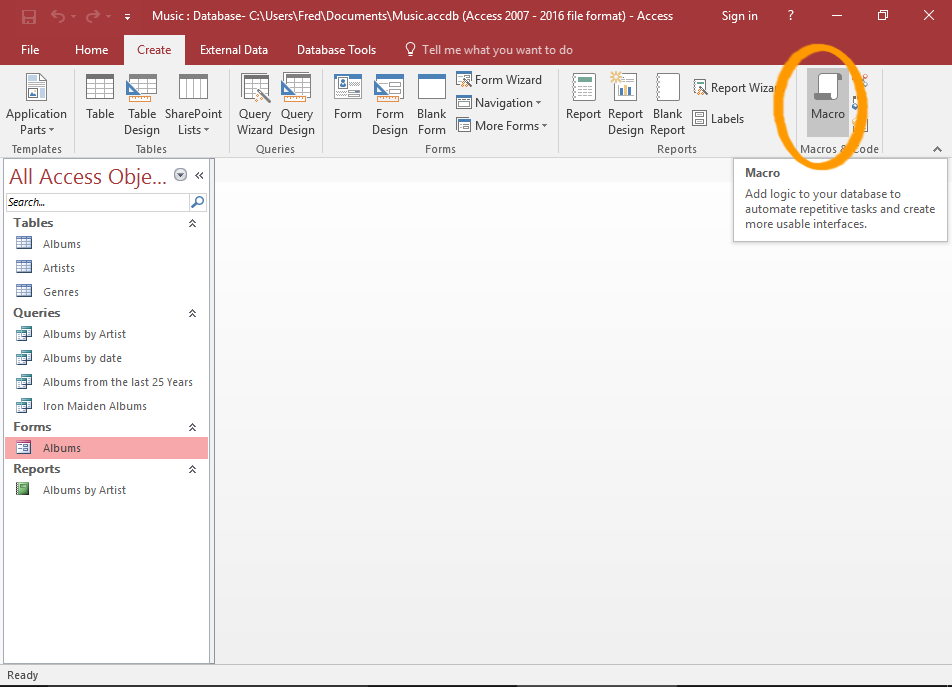Collapse the navigation pane with the double chevron
The width and height of the screenshot is (952, 687).
pos(199,175)
